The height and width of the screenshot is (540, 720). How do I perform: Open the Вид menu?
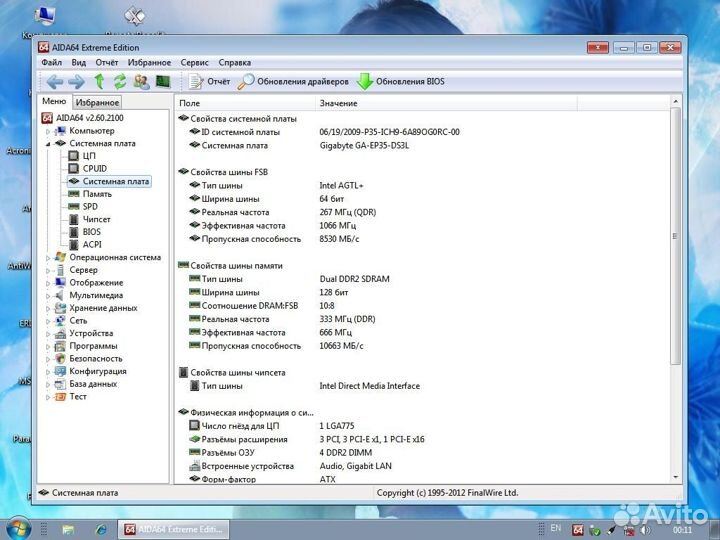79,62
